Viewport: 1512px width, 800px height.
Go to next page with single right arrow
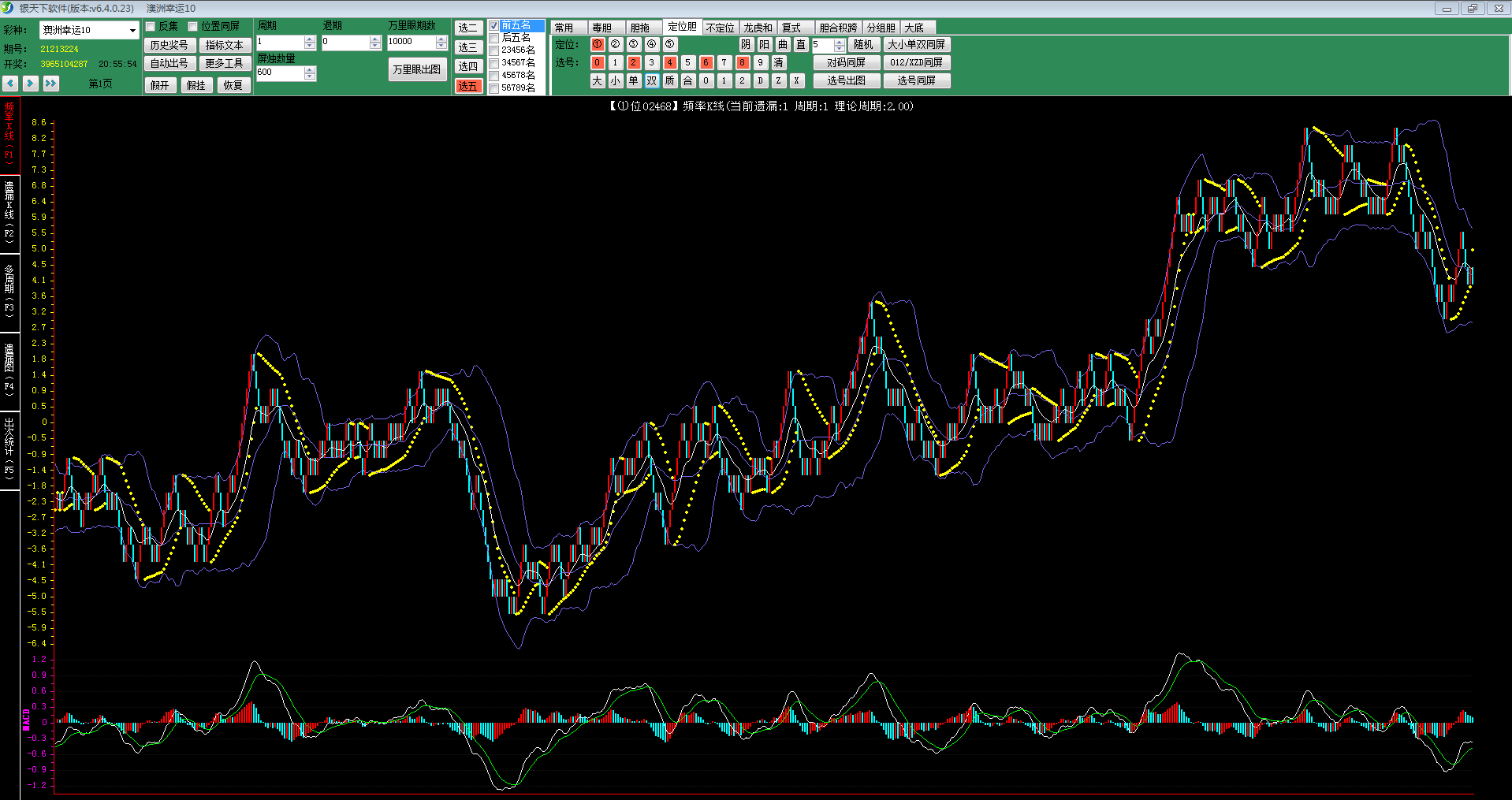31,83
